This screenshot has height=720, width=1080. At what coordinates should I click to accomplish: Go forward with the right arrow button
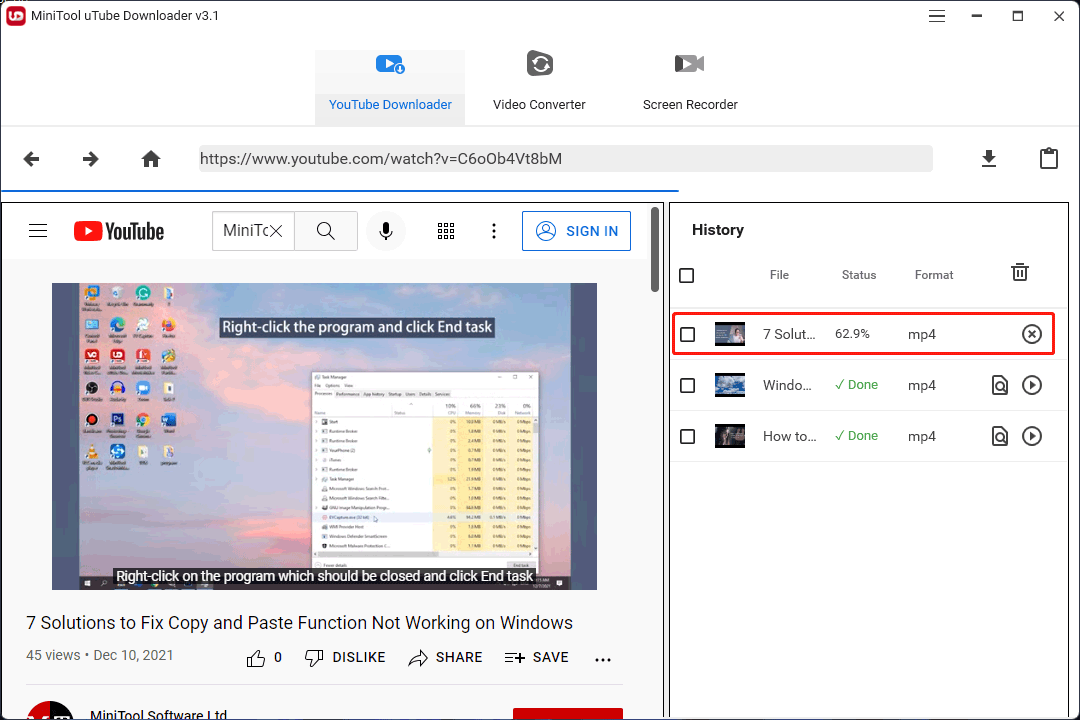point(90,159)
